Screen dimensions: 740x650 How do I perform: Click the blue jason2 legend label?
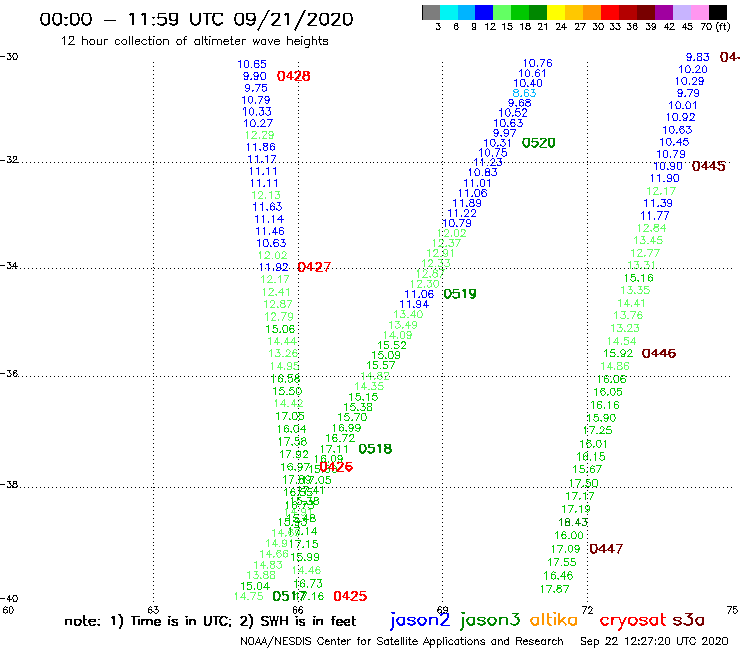[420, 621]
